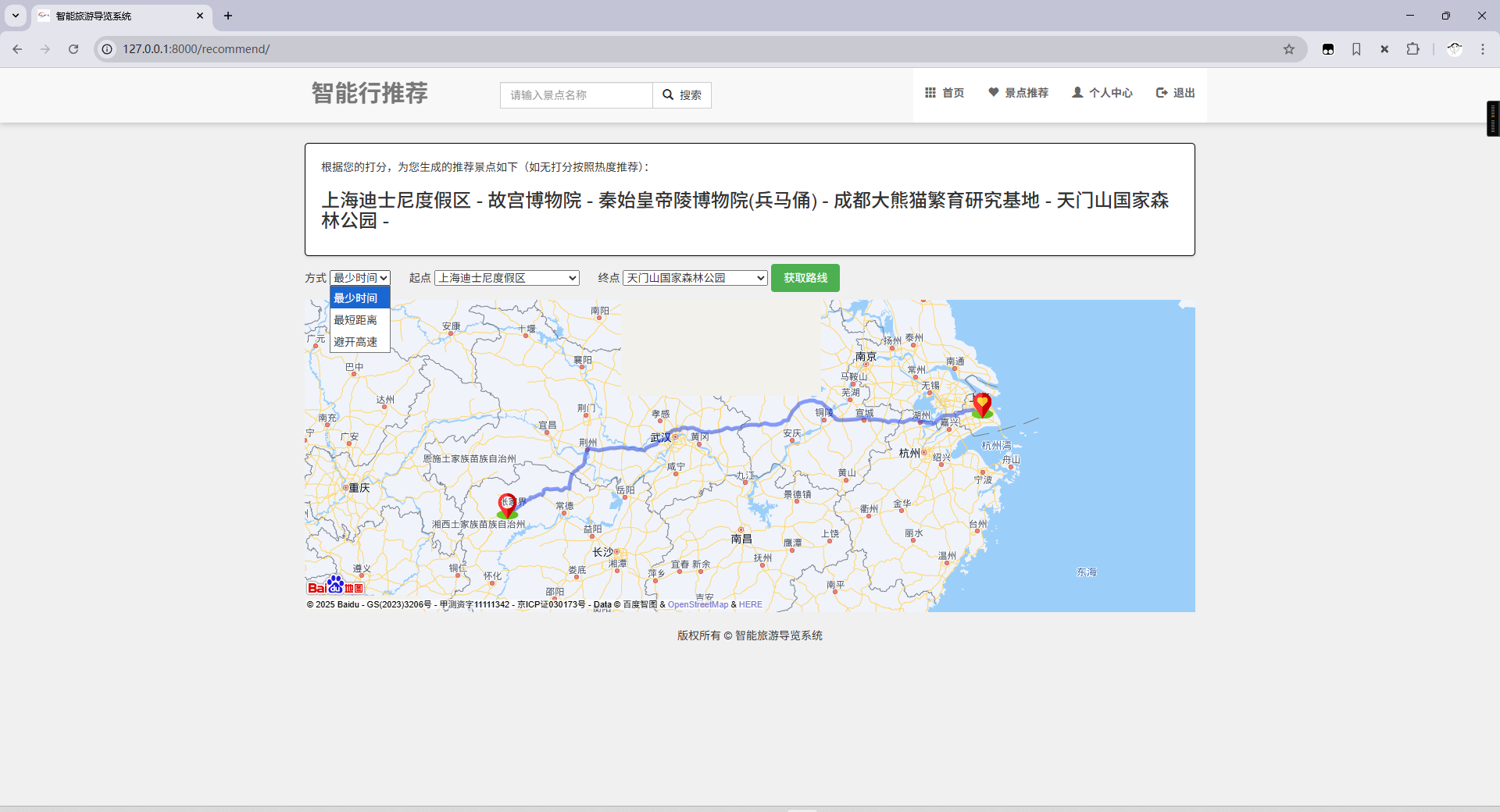Image resolution: width=1500 pixels, height=812 pixels.
Task: Click 南京 city label on map
Action: [866, 357]
